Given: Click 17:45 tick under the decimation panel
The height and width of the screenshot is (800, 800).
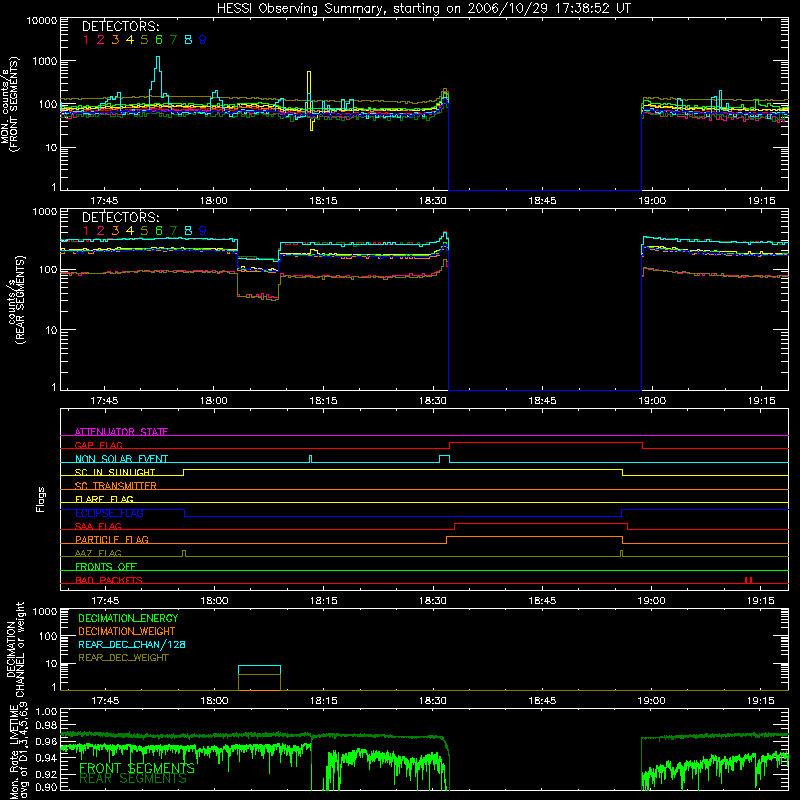Looking at the screenshot, I should [x=105, y=701].
